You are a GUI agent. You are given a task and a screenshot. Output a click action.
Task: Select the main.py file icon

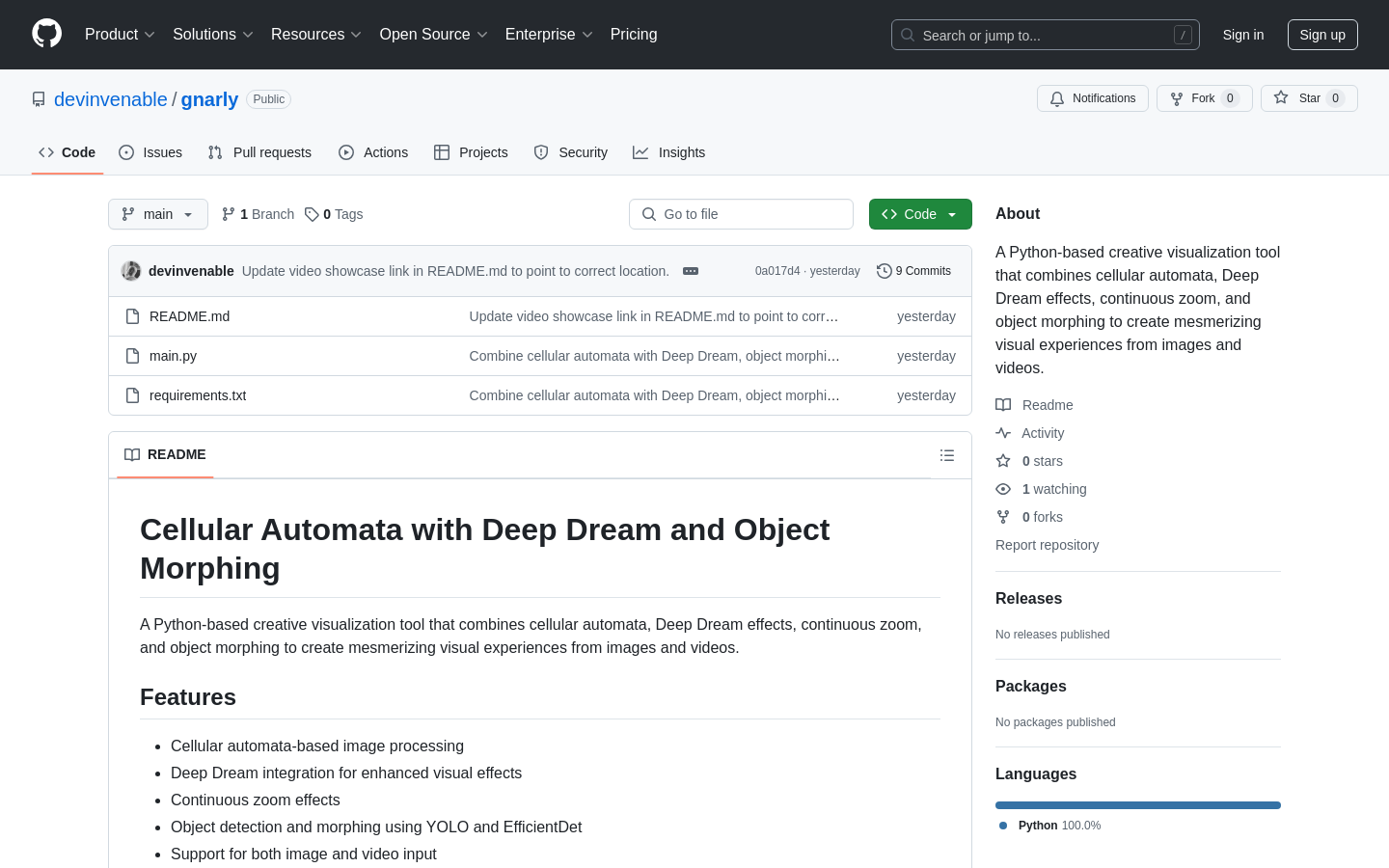click(133, 356)
